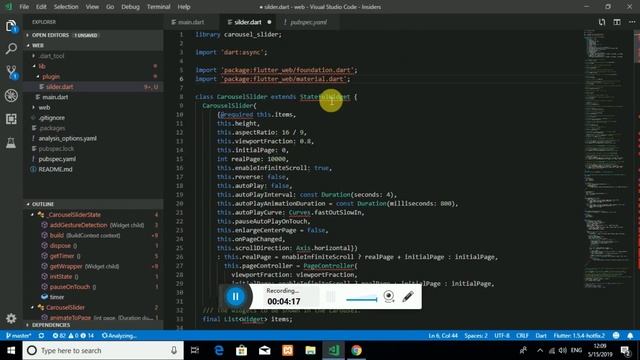The image size is (640, 360).
Task: Open the Edit menu
Action: point(41,7)
